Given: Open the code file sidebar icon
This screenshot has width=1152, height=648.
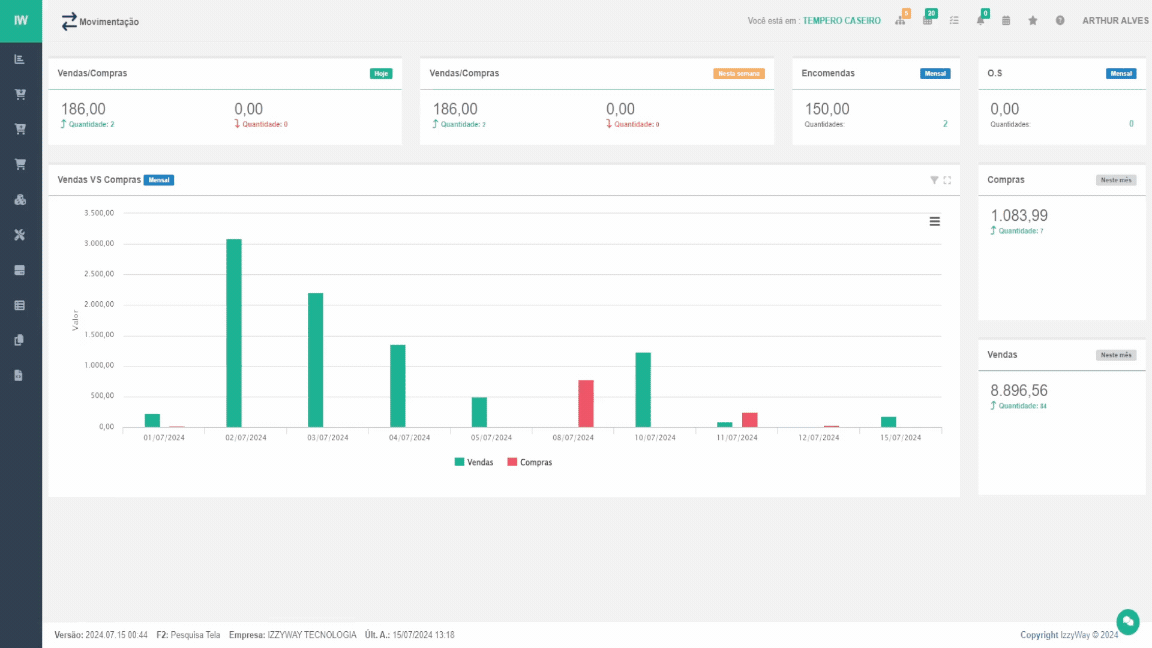Looking at the screenshot, I should point(20,375).
